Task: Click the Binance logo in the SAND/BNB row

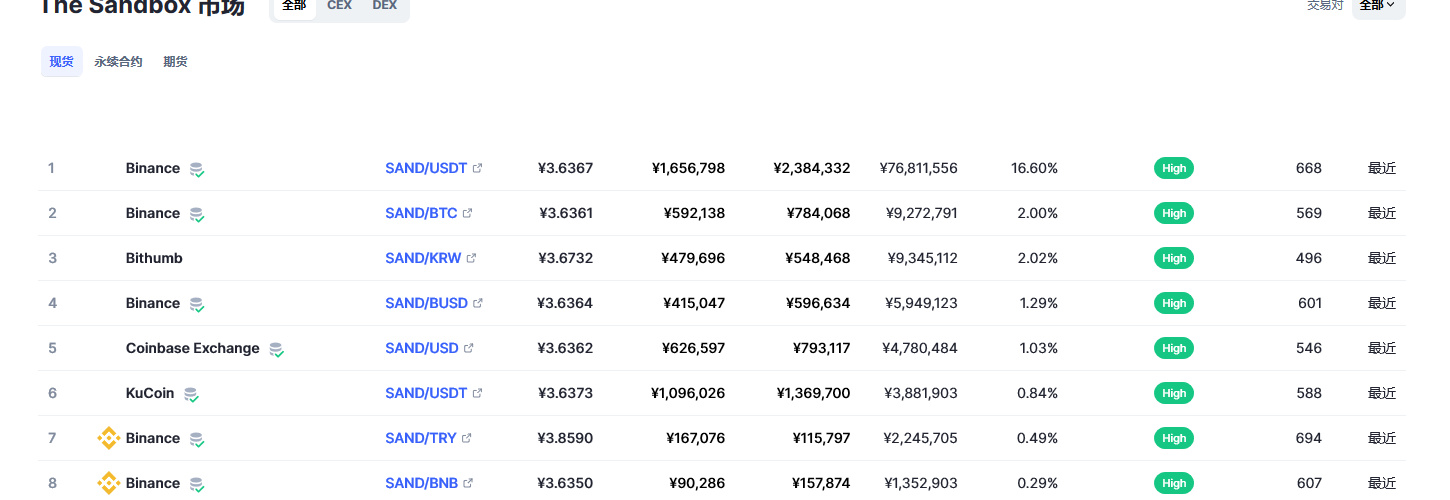Action: [x=108, y=483]
